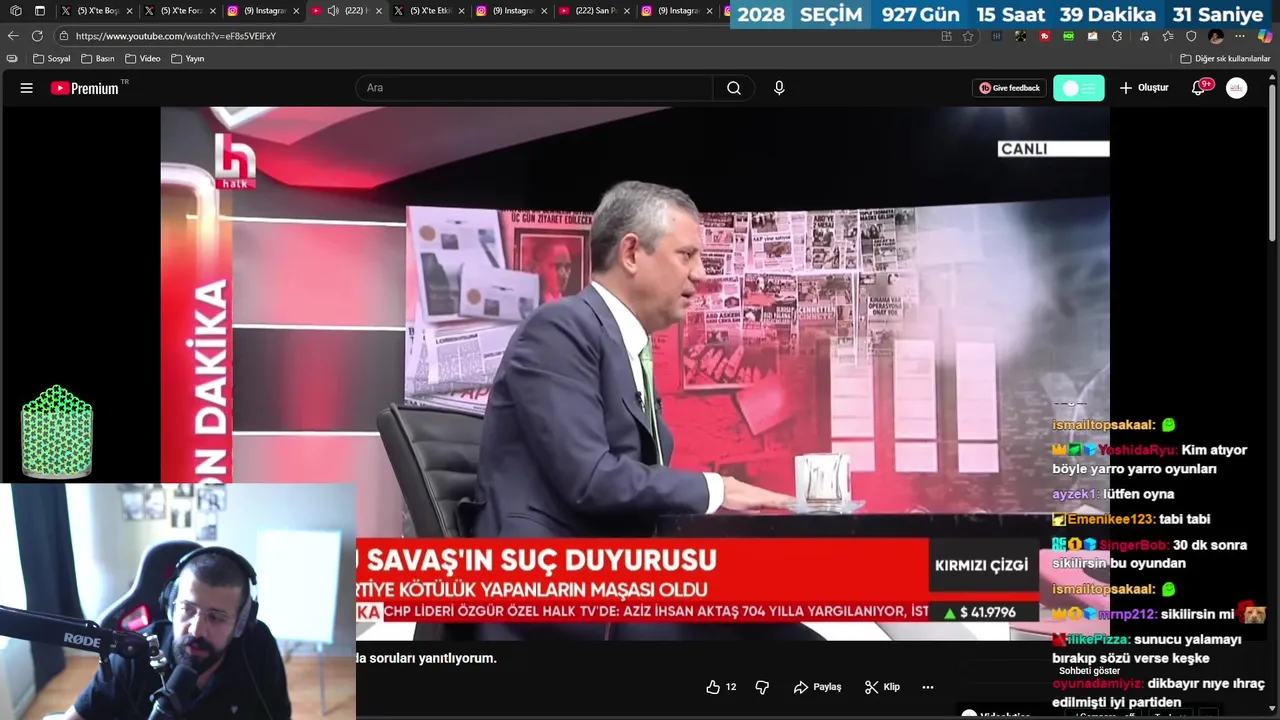Viewport: 1280px width, 720px height.
Task: Create a clip with Klip button
Action: tap(882, 687)
